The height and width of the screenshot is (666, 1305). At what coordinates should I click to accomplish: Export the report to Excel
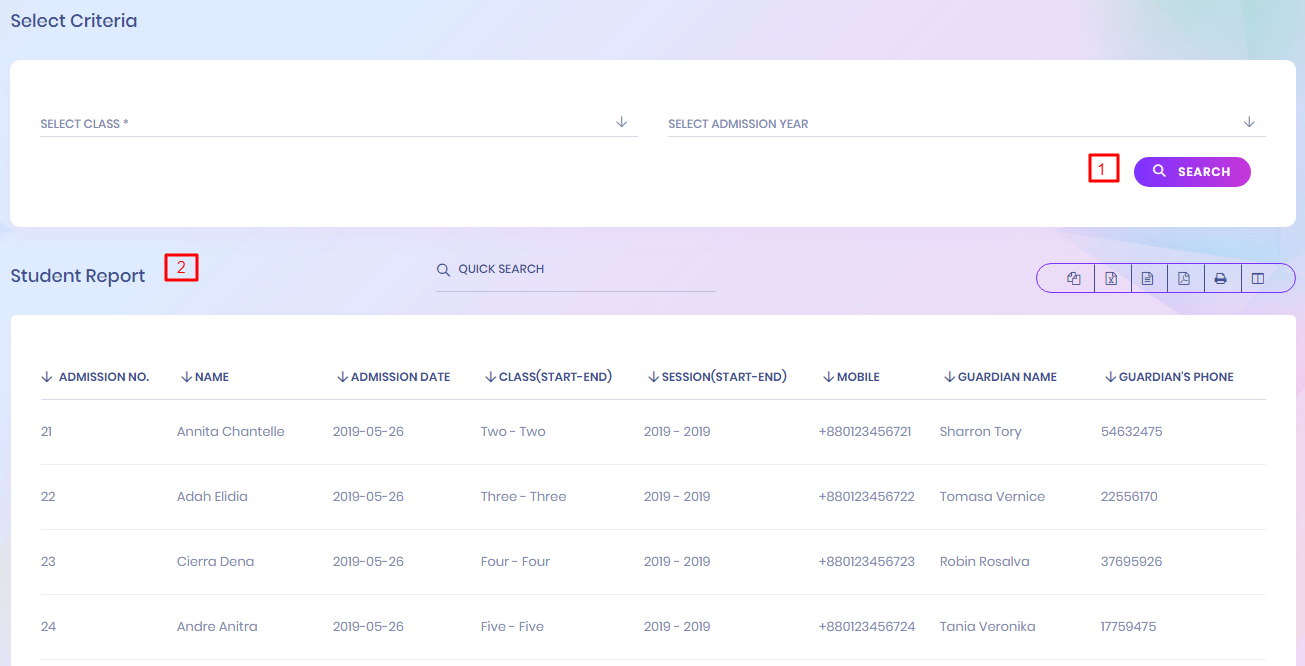[1111, 279]
